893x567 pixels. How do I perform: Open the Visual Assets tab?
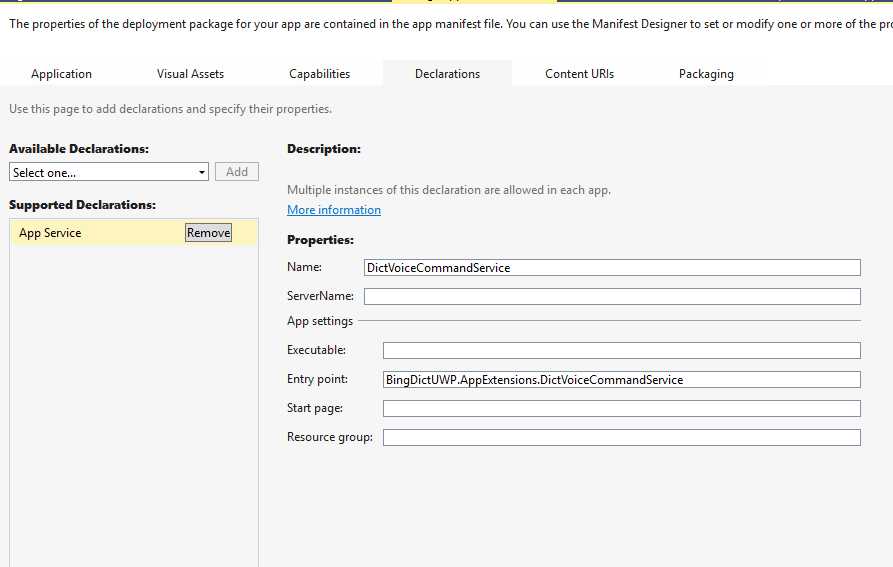point(190,74)
